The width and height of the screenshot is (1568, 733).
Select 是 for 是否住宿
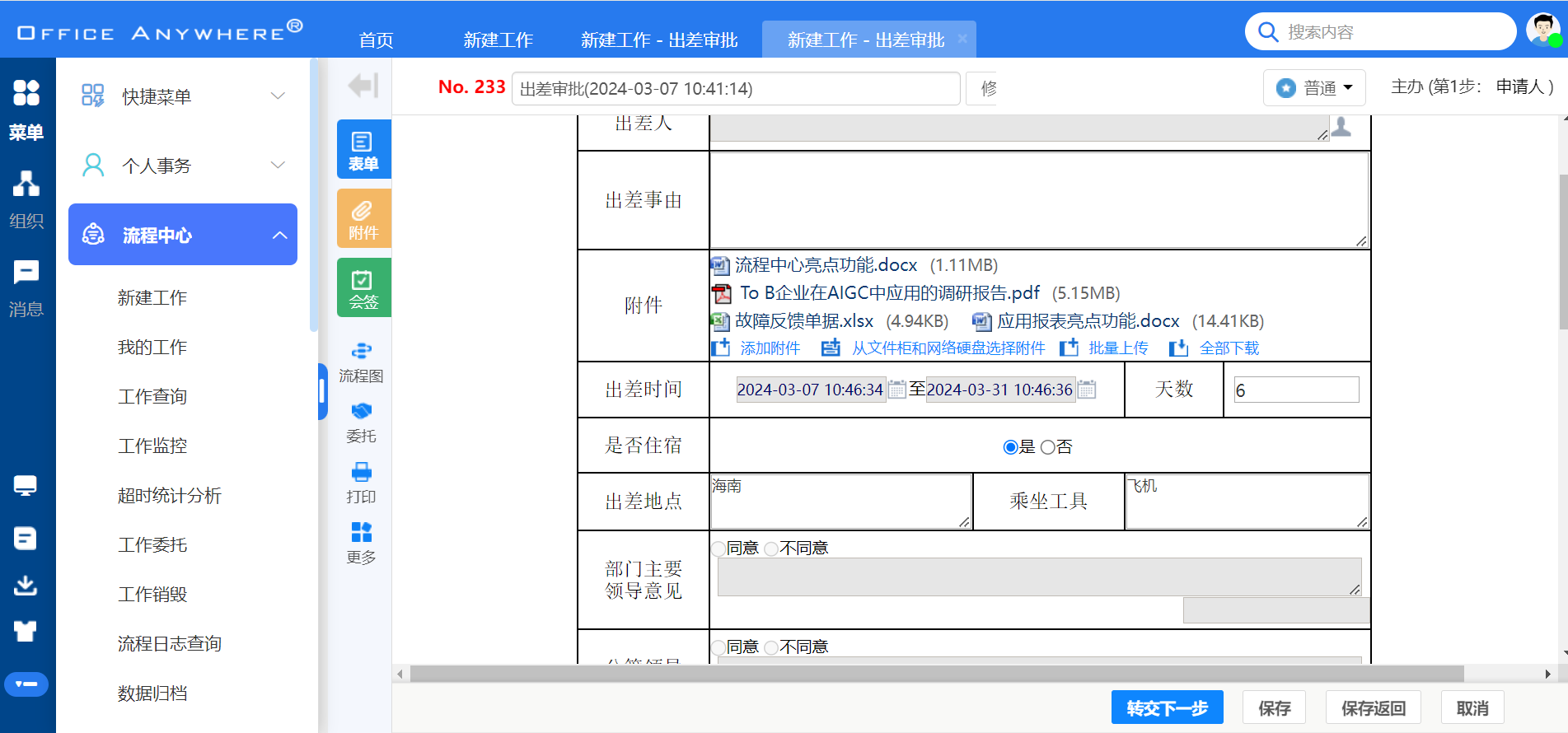1011,447
